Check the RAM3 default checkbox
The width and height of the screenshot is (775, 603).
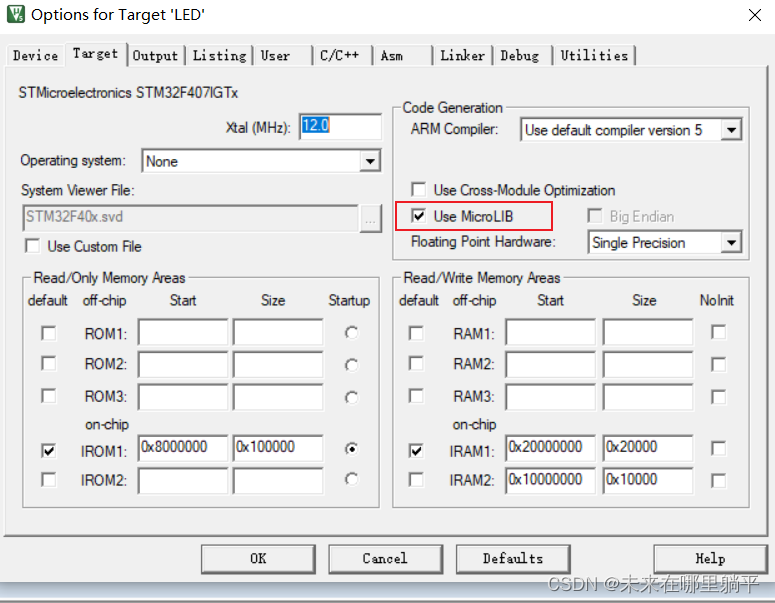[x=416, y=396]
